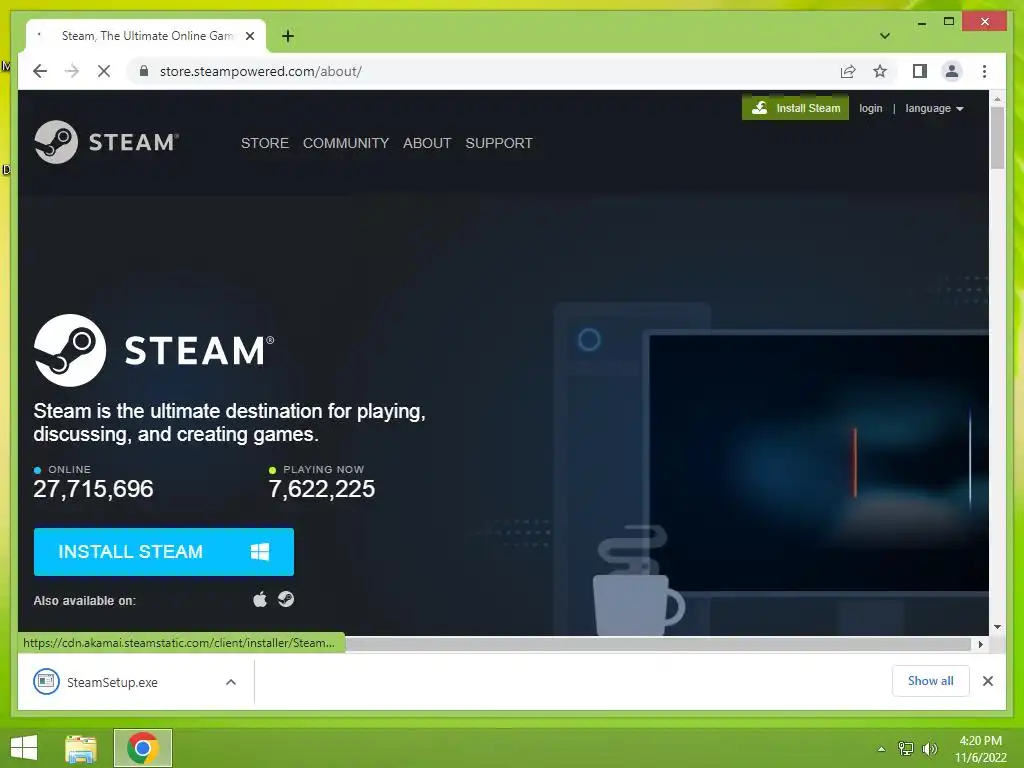Viewport: 1024px width, 768px height.
Task: Open the Steam login link
Action: click(871, 108)
